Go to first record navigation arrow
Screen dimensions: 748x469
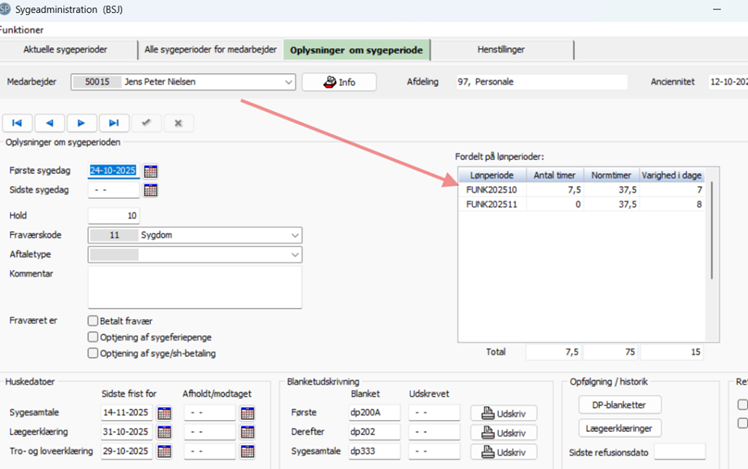point(17,123)
